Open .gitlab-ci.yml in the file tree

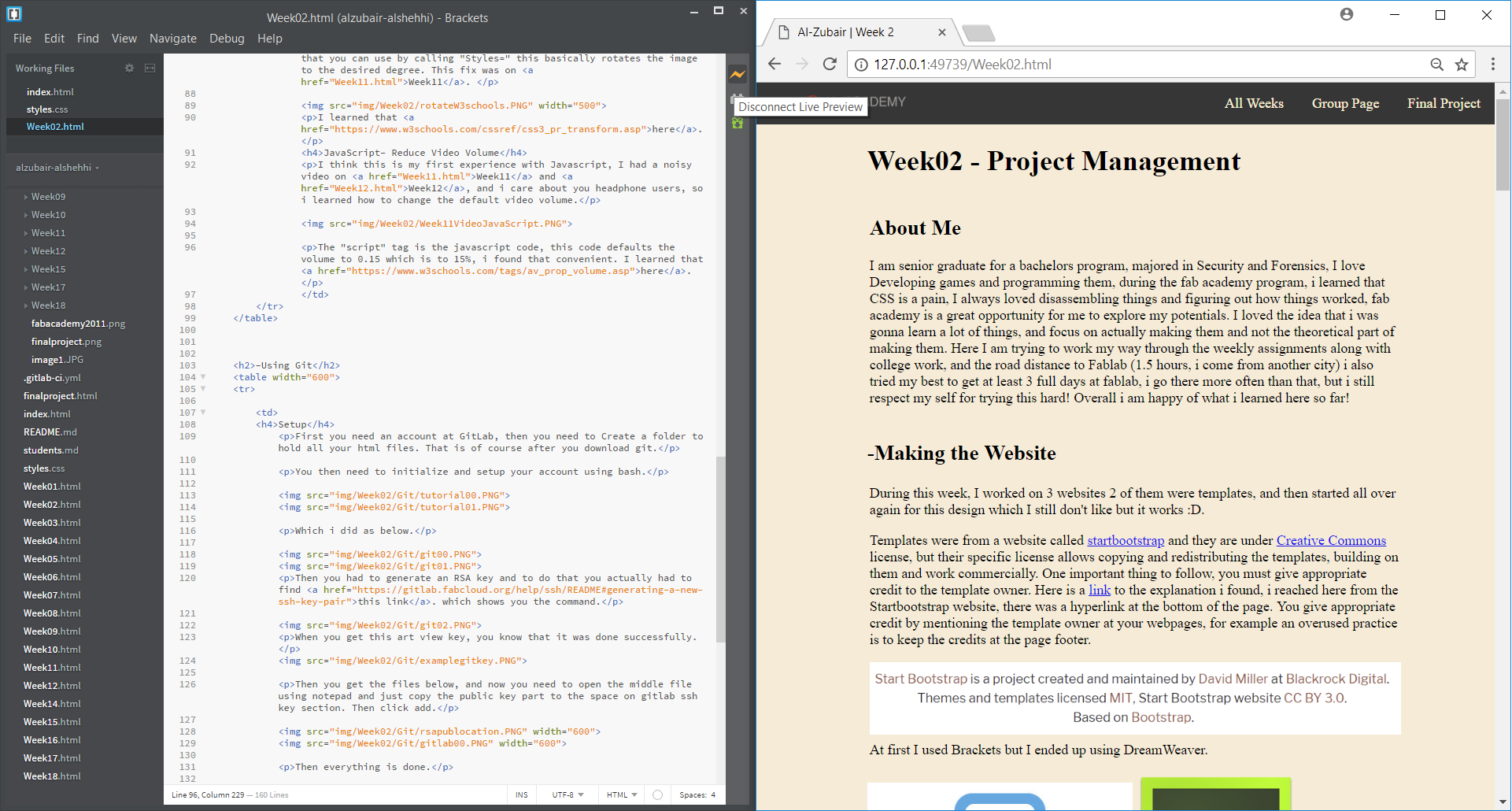52,378
